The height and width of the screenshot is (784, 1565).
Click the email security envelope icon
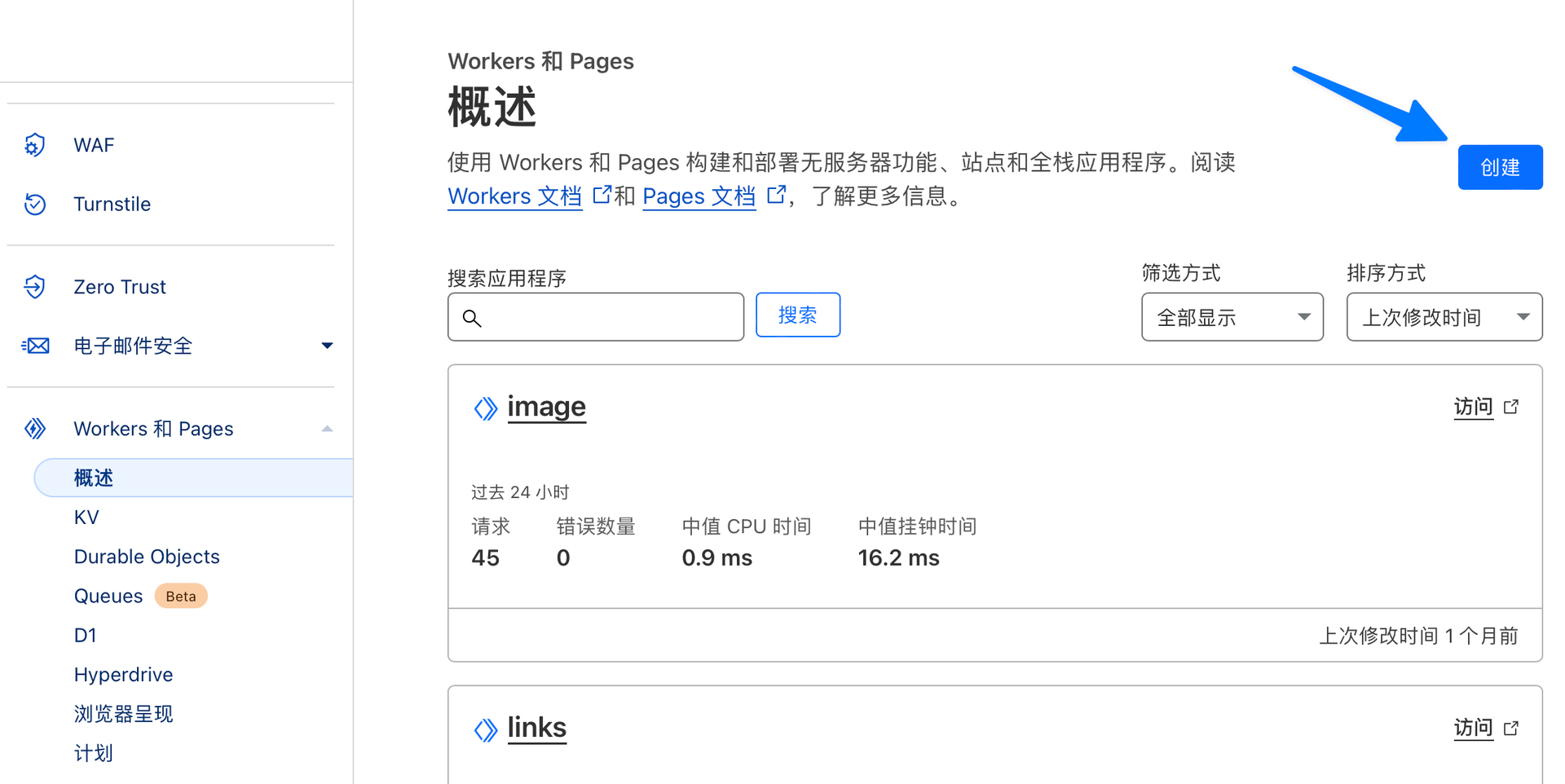coord(35,346)
